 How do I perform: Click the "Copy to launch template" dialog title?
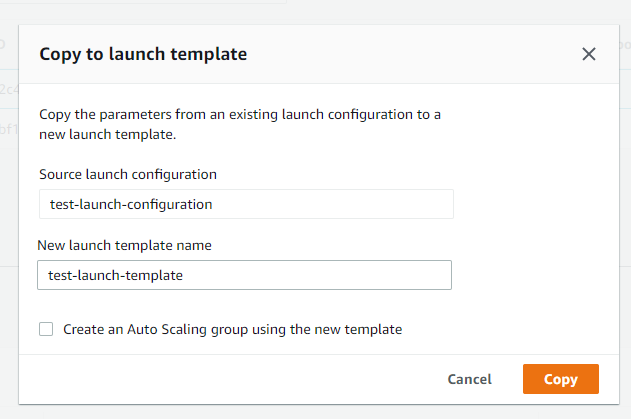click(143, 54)
